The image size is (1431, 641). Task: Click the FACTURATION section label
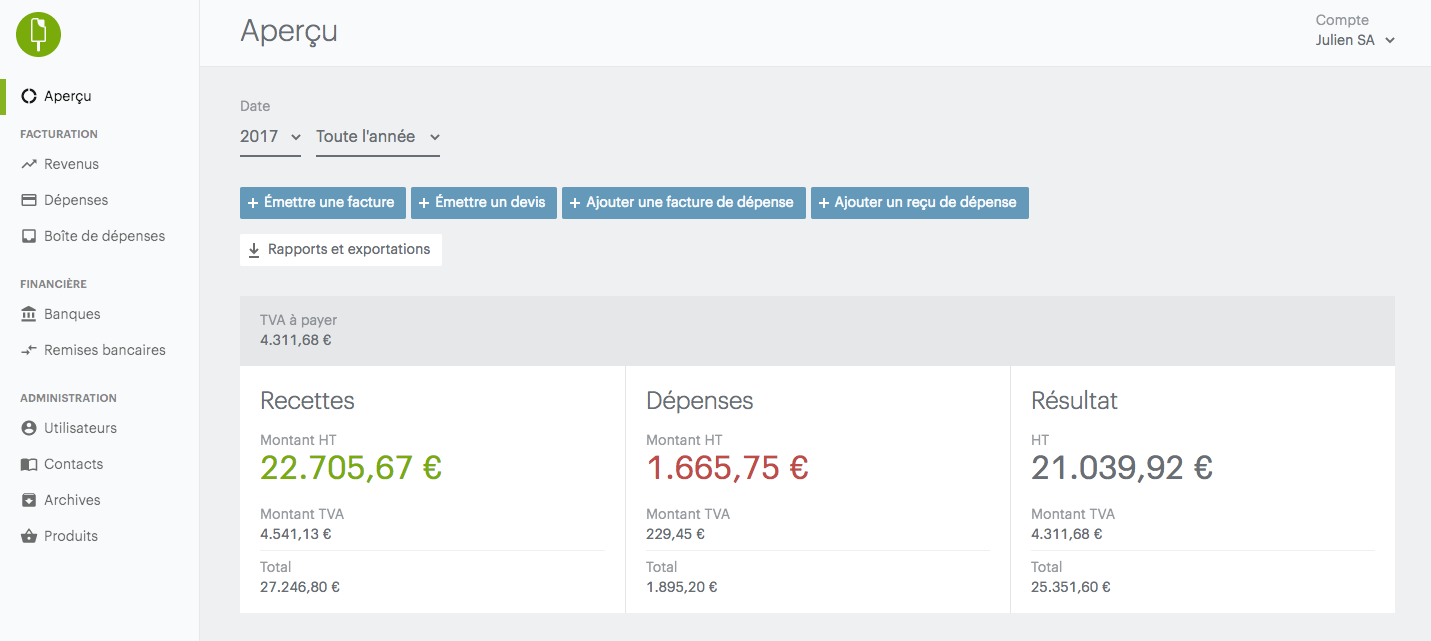click(x=59, y=134)
